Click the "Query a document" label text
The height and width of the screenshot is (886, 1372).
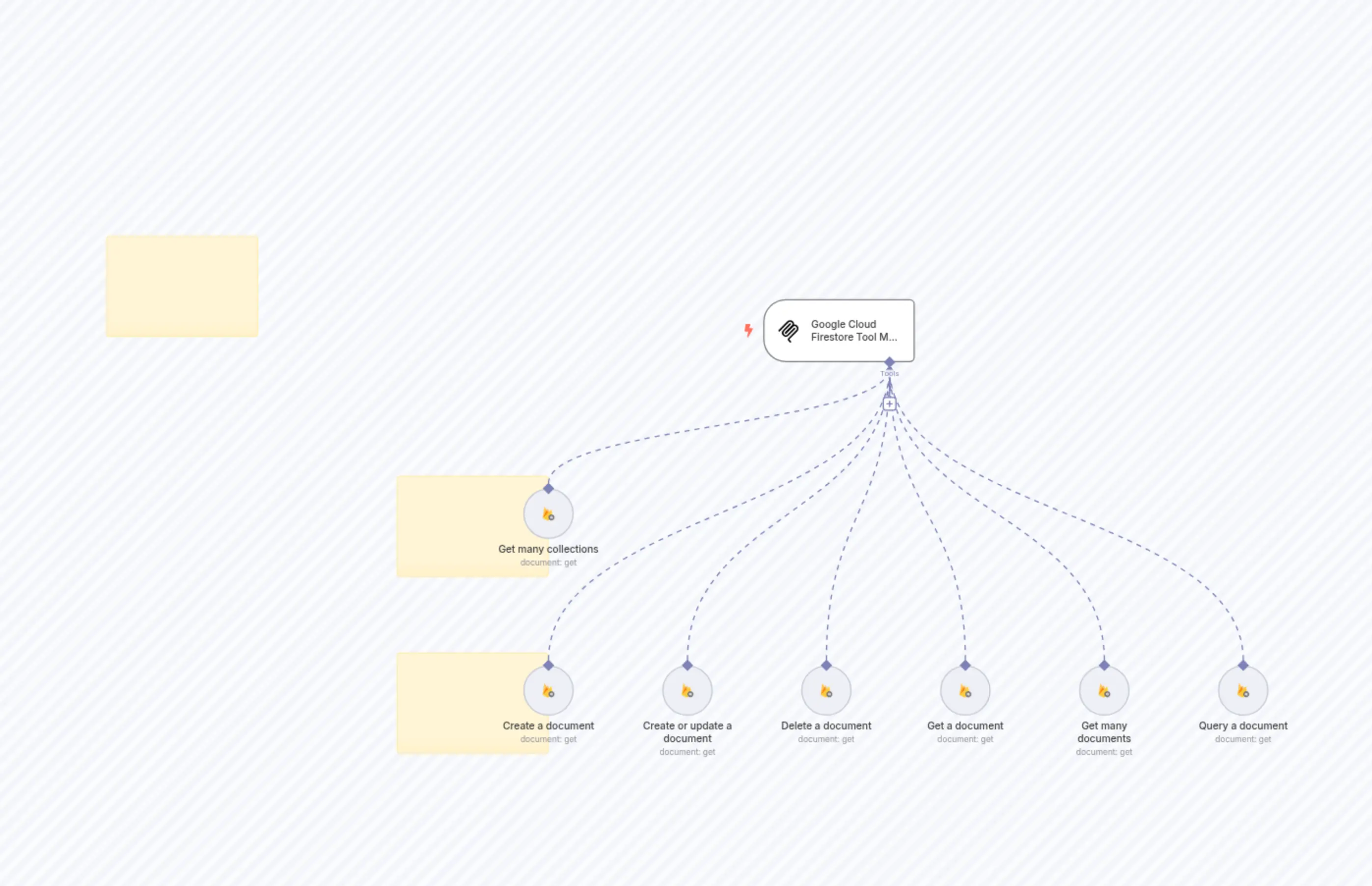[1243, 725]
